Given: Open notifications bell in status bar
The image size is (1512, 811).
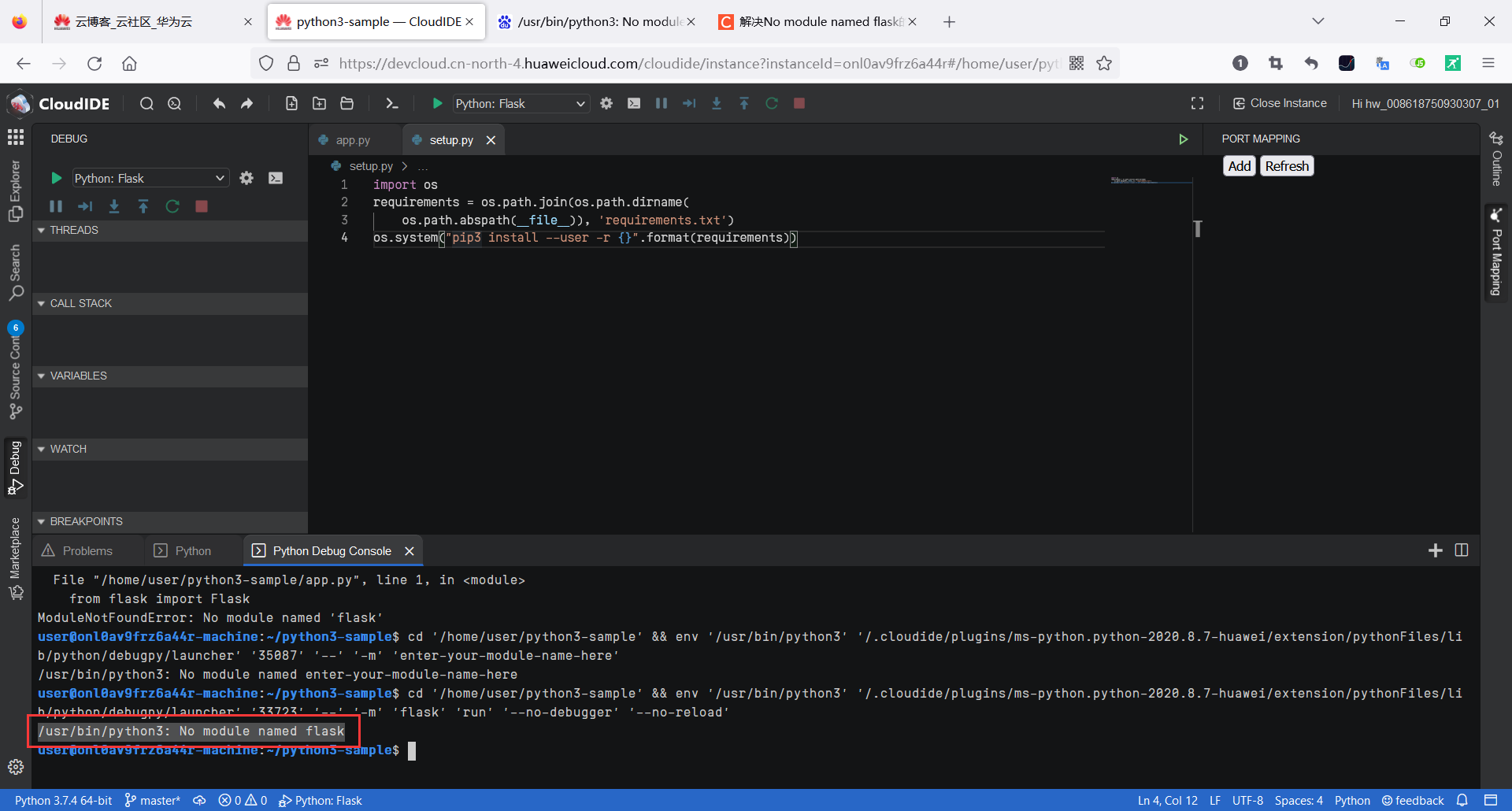Looking at the screenshot, I should (x=1462, y=800).
